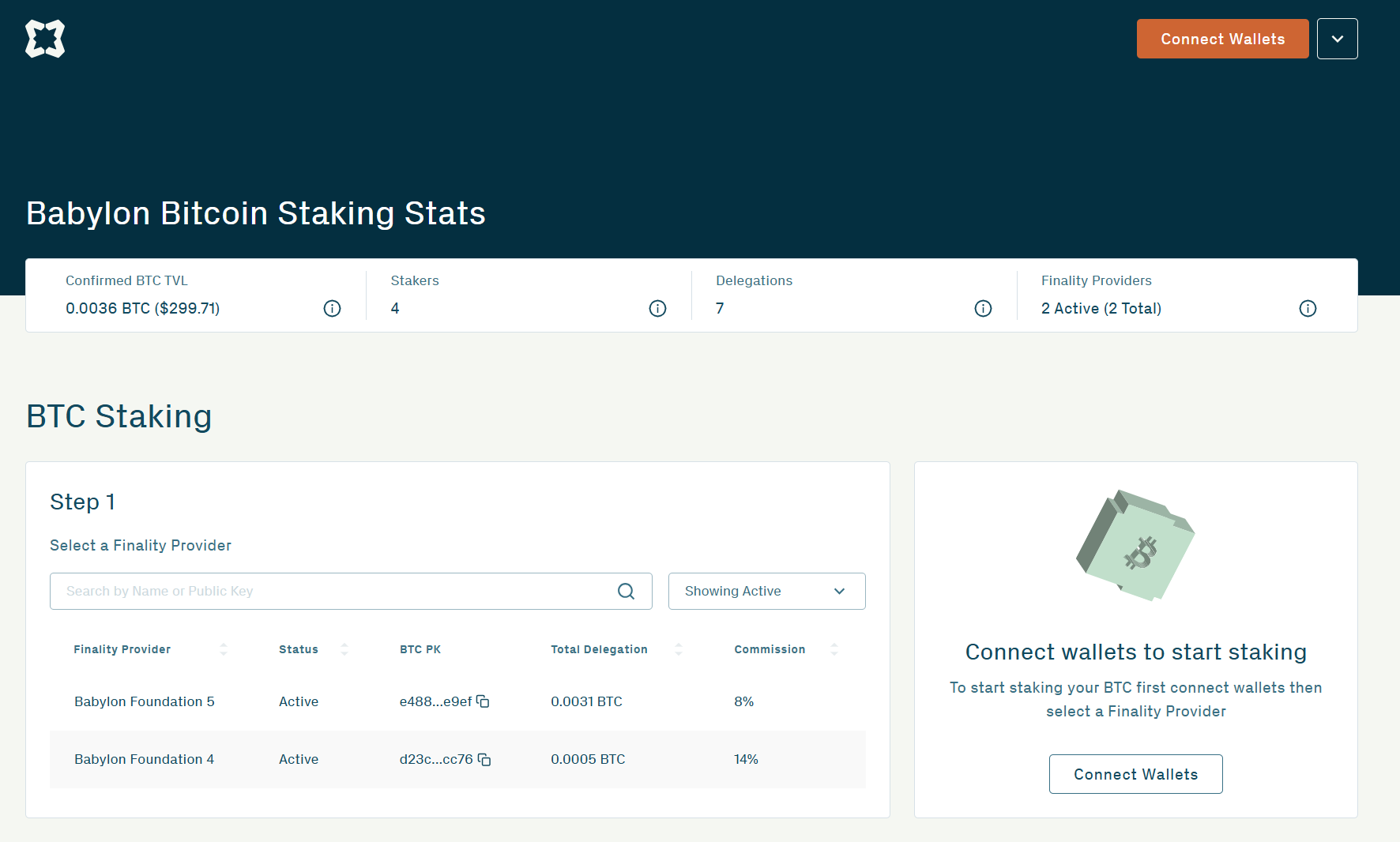Click the 14% commission value
The width and height of the screenshot is (1400, 842).
[746, 759]
